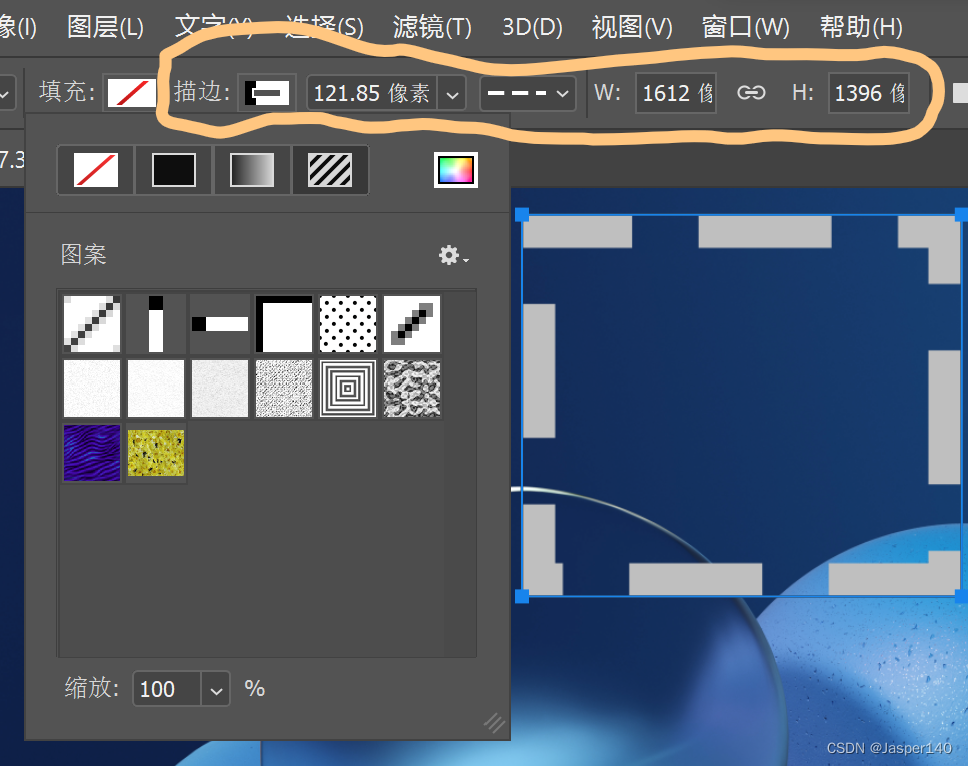Click the fill swatch next to 填充
Screen dimensions: 968x766
tap(131, 93)
